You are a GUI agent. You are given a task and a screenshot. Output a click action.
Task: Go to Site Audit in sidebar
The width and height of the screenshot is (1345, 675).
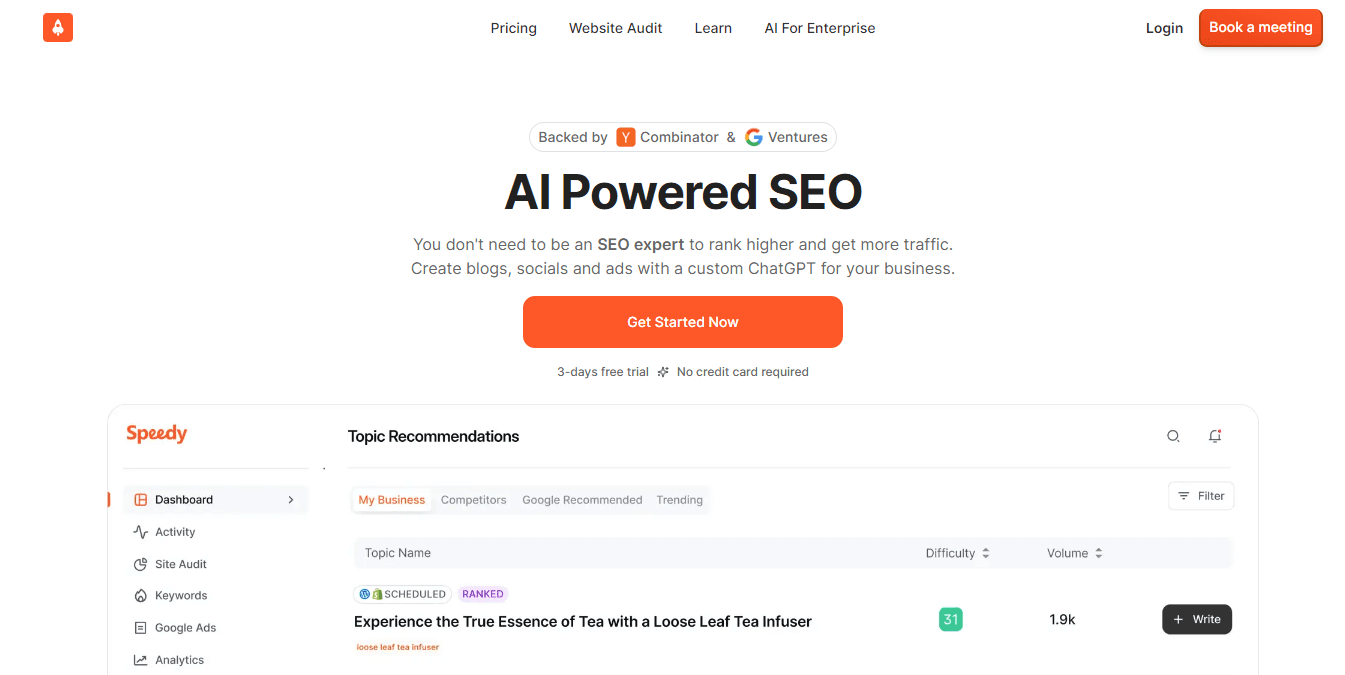coord(180,564)
